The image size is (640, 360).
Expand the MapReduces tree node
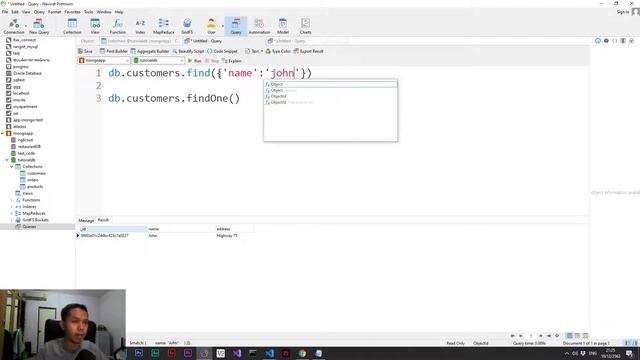tap(11, 213)
